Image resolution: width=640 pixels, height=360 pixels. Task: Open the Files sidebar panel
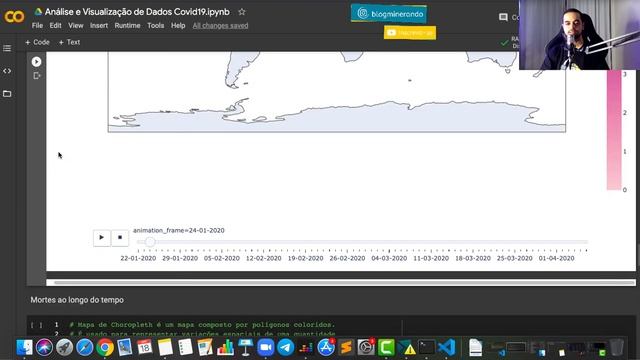7,93
